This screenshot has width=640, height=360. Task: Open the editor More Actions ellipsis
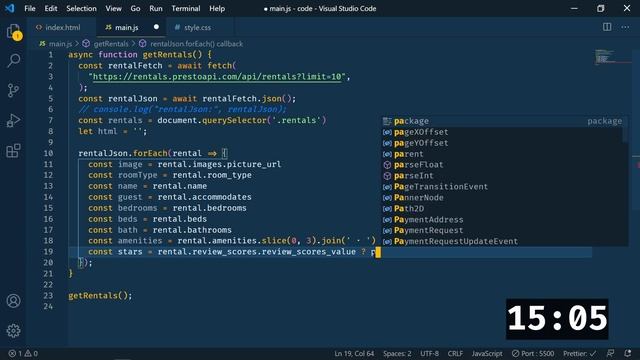625,27
